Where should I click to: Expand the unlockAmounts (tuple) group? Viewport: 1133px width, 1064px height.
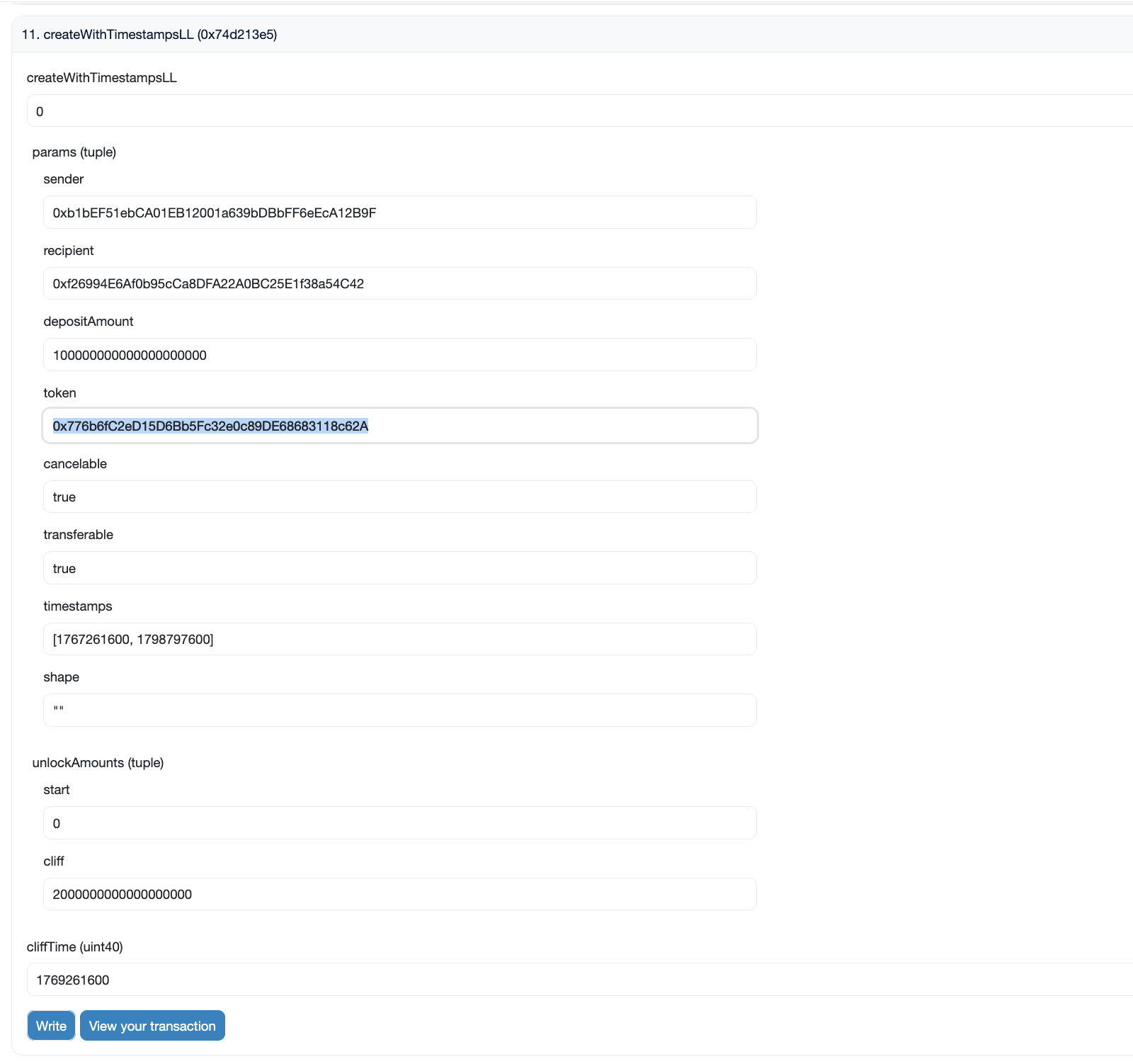[x=97, y=763]
